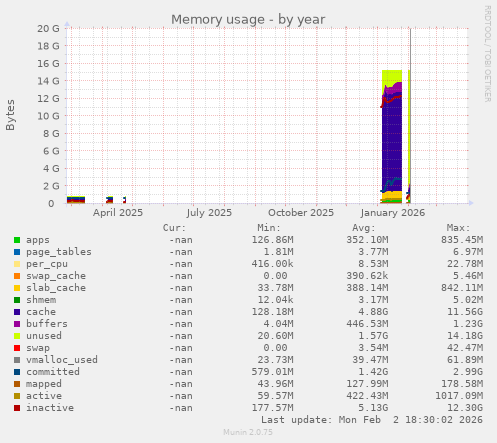Click the 'mapped' legend label

[x=44, y=384]
